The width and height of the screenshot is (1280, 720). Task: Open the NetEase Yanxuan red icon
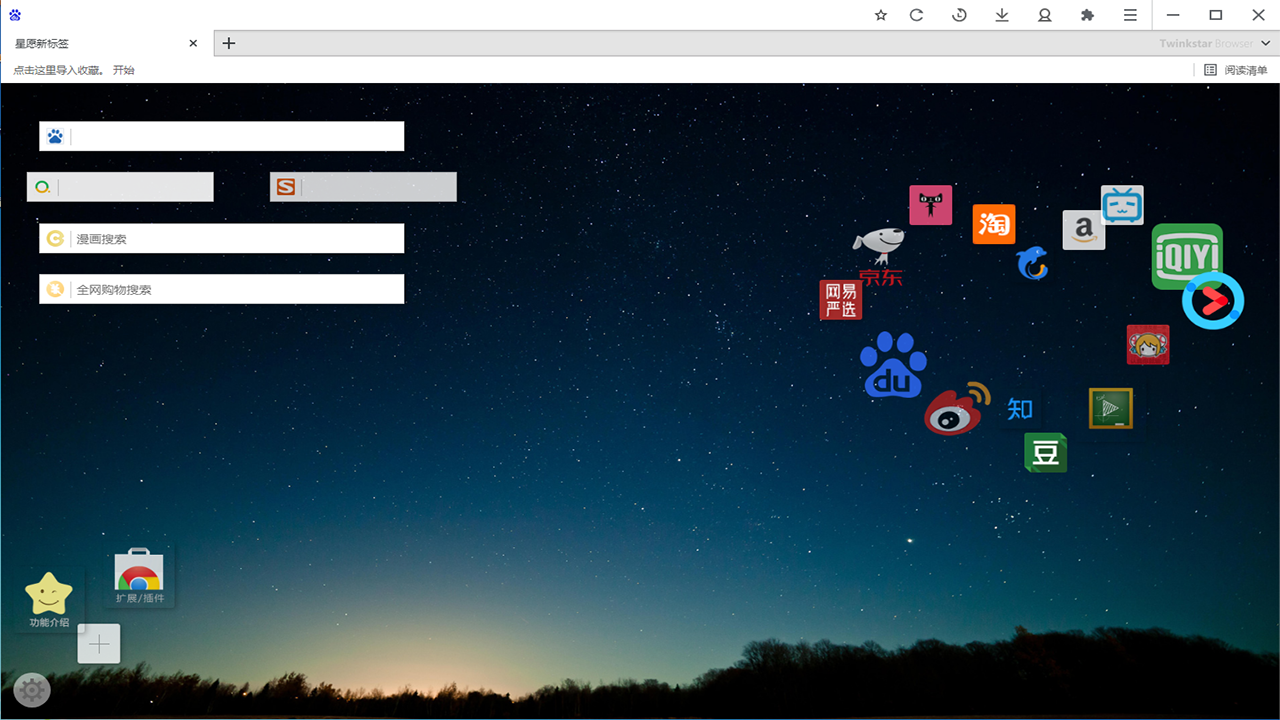[840, 300]
